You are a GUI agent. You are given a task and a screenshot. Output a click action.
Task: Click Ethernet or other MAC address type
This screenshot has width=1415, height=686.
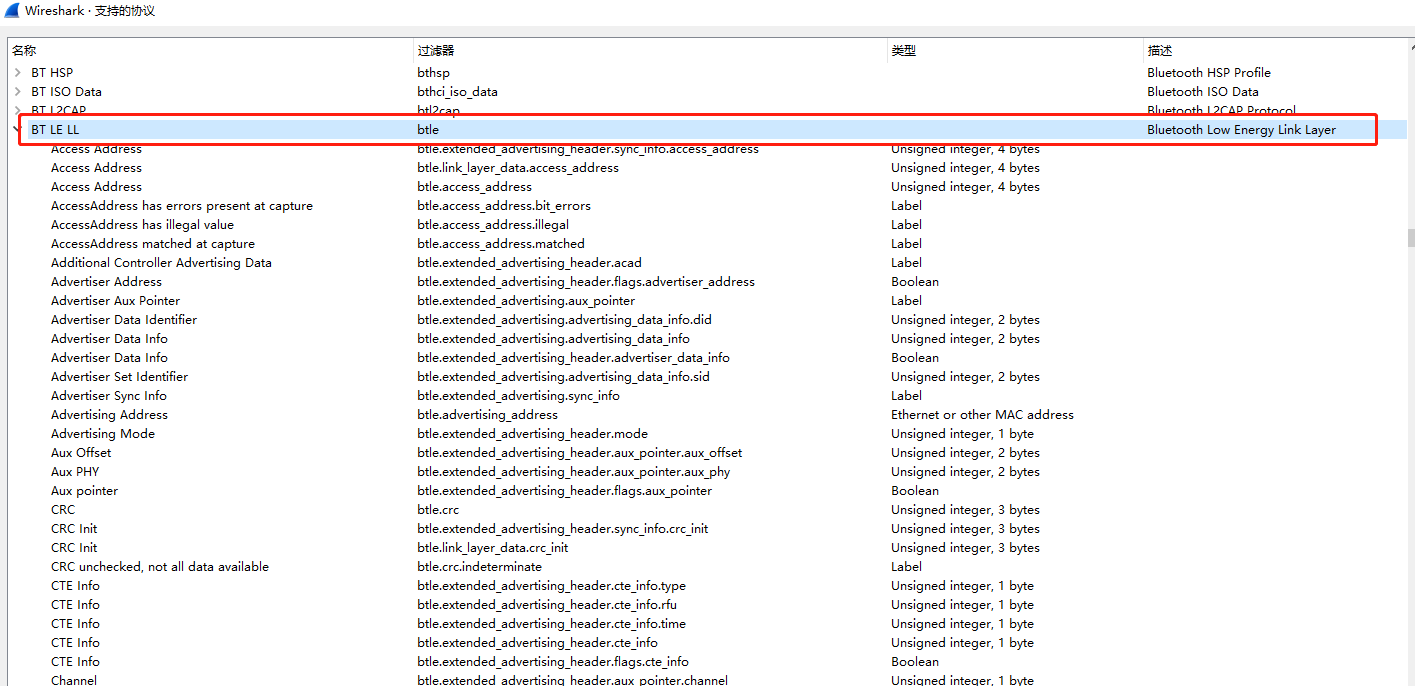tap(982, 415)
